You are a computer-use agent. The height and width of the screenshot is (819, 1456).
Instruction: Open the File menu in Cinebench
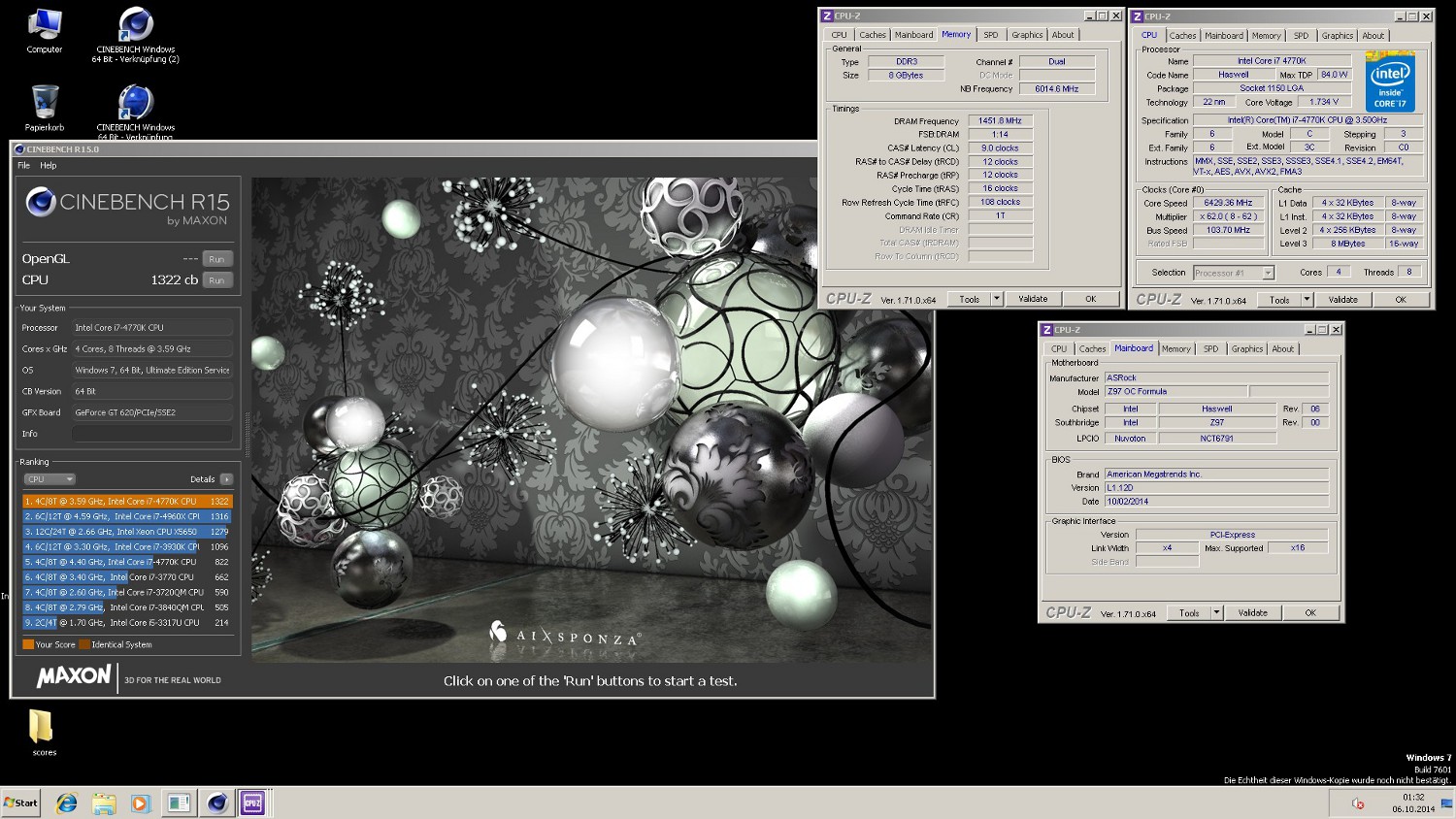(24, 165)
